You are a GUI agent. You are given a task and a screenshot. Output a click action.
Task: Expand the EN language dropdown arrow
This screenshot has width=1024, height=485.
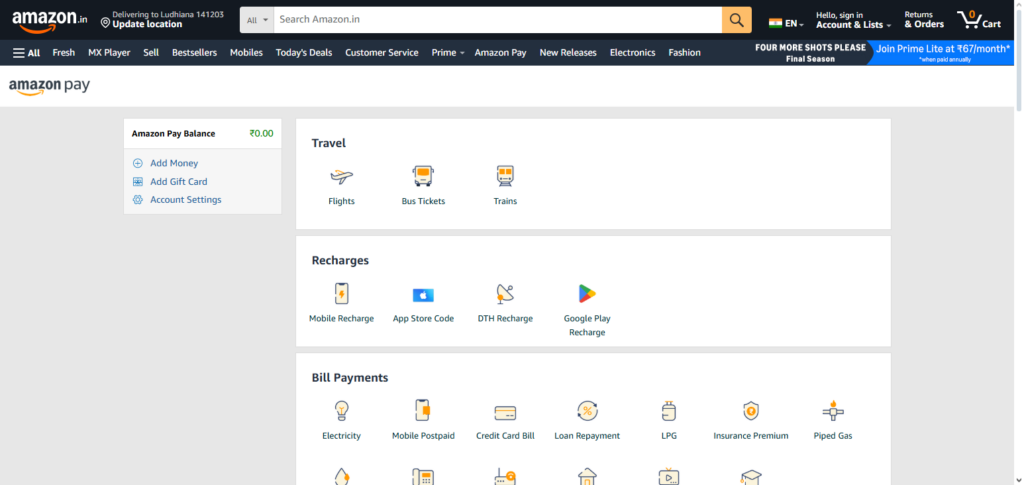(801, 25)
